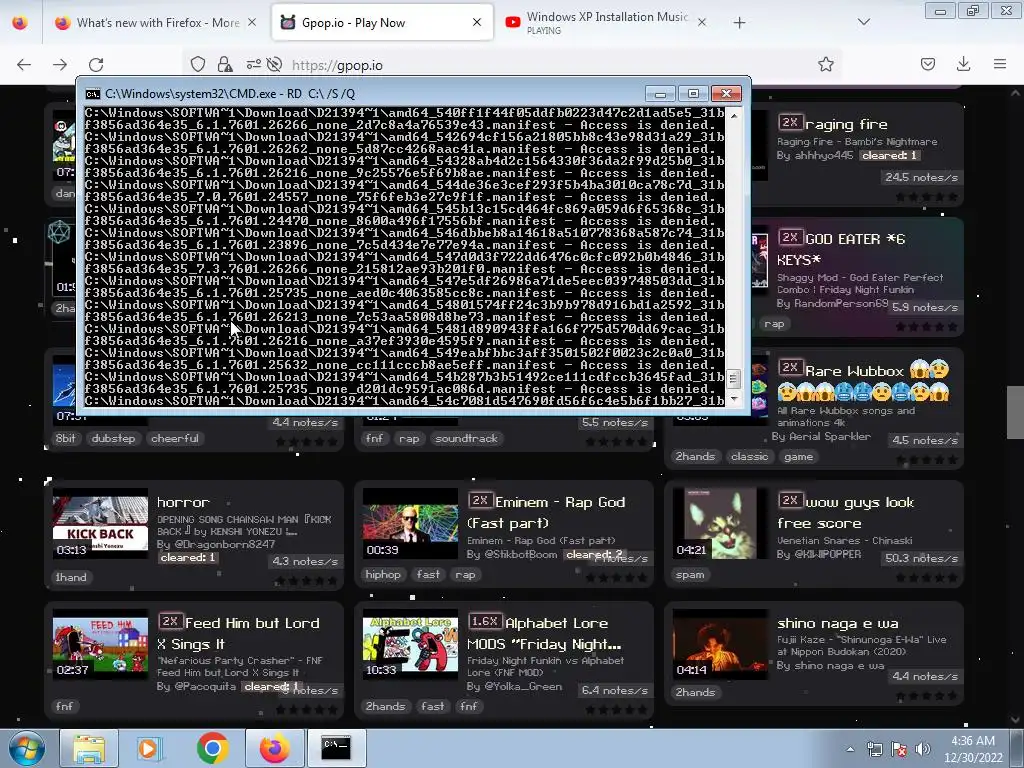The height and width of the screenshot is (768, 1024).
Task: Click the page vertical scrollbar thumb
Action: (x=1015, y=413)
